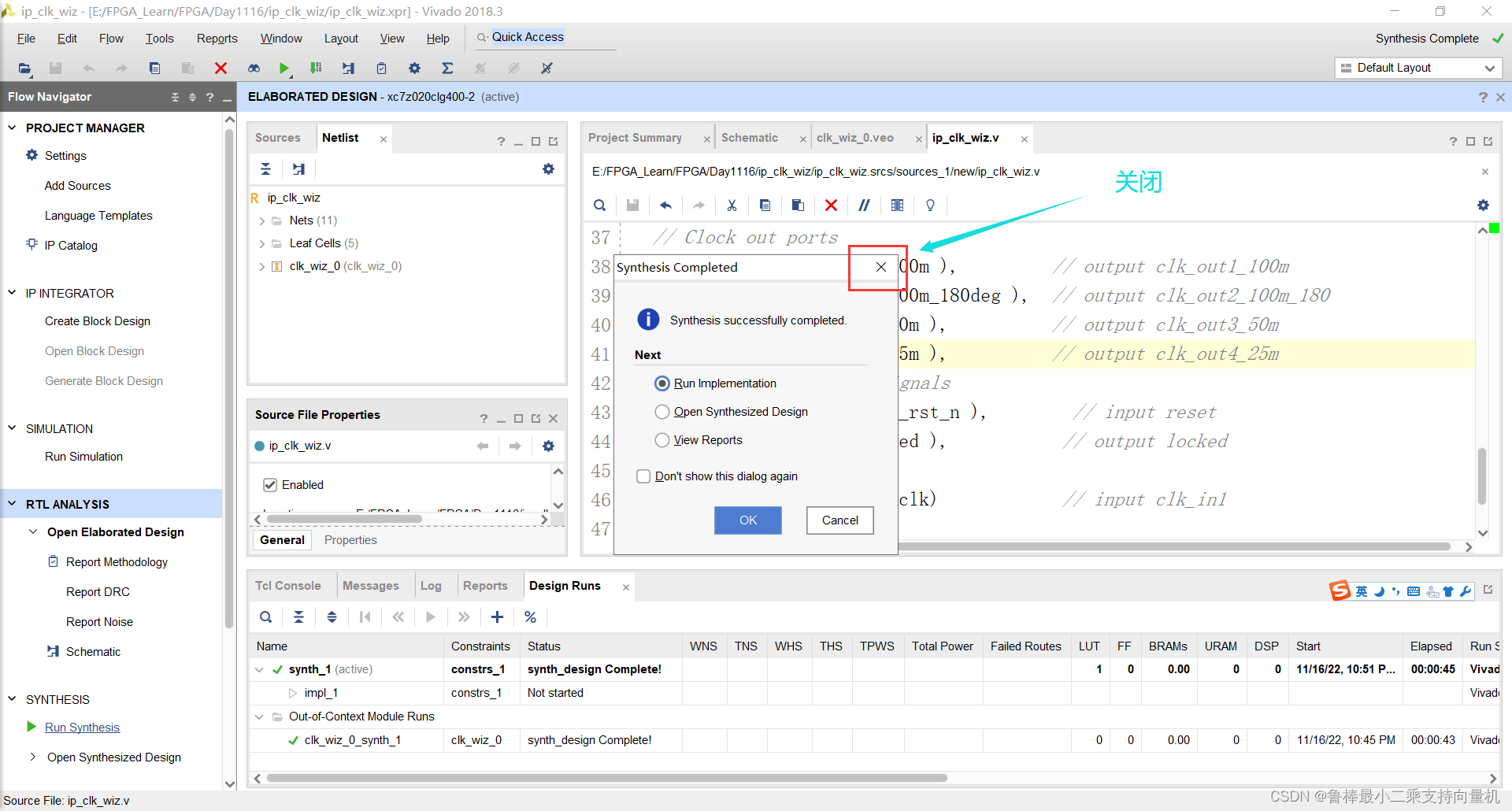Click the code editor vertical scrollbar thumb
This screenshot has height=811, width=1512.
1482,476
